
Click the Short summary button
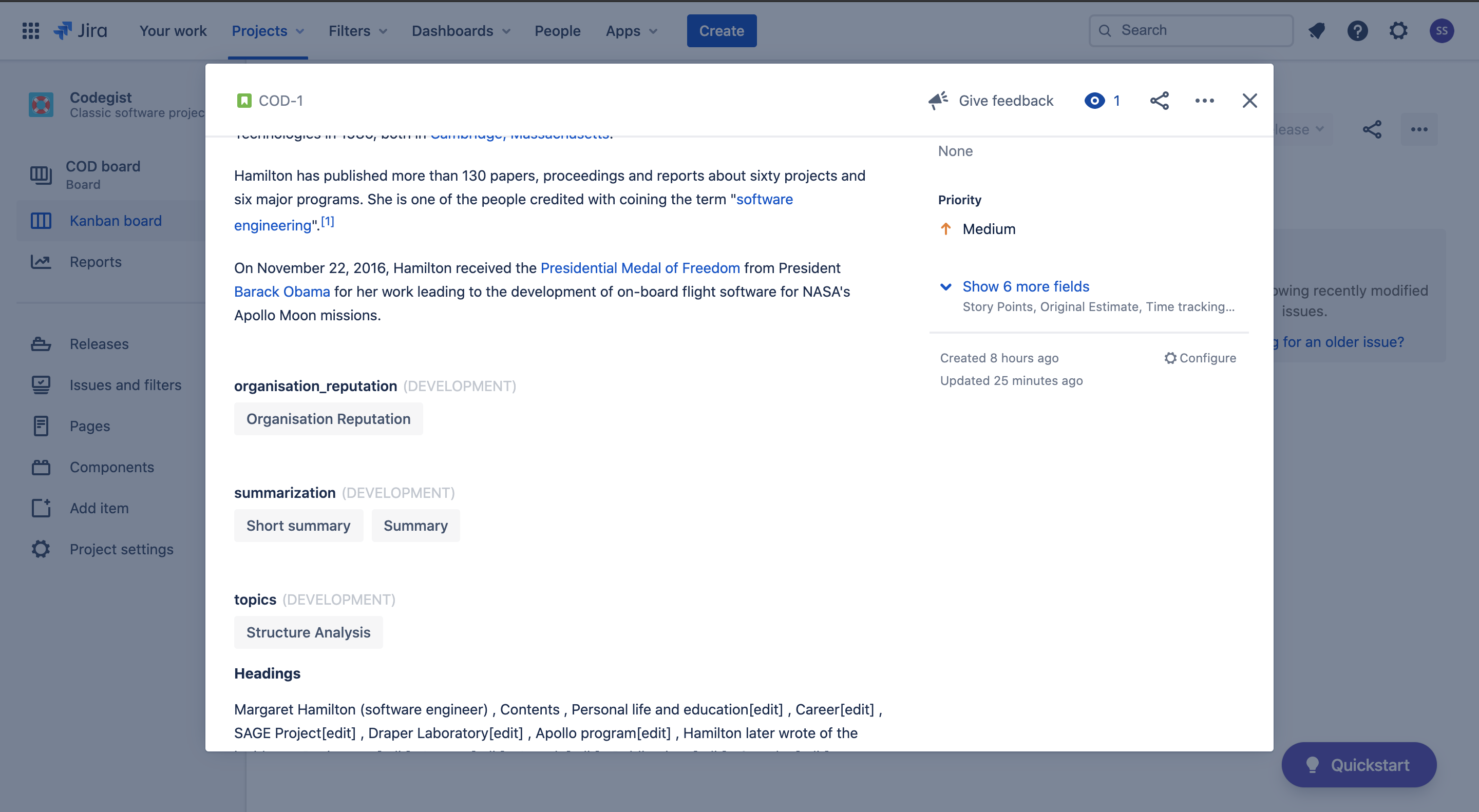(298, 525)
